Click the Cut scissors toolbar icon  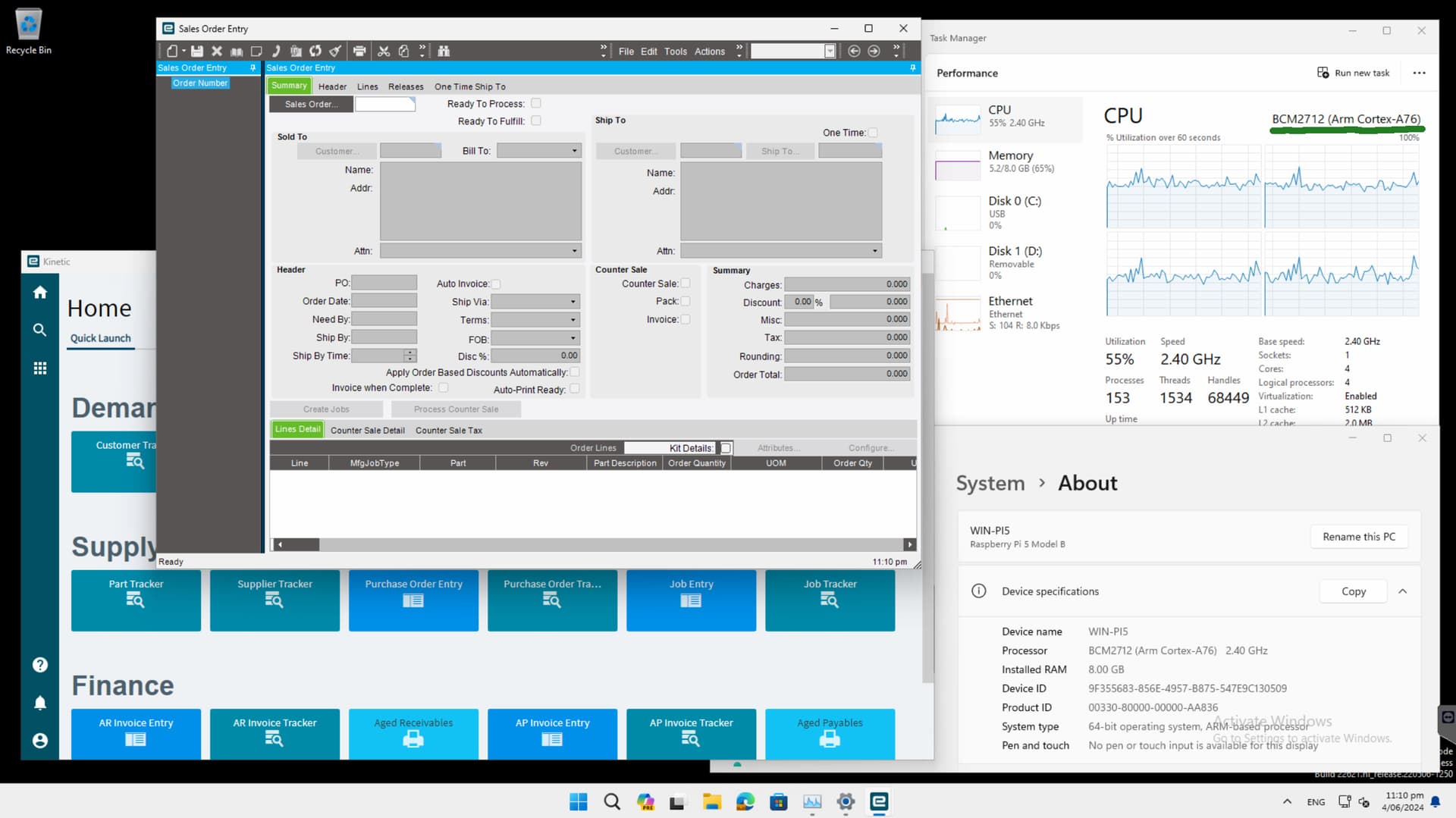[384, 51]
